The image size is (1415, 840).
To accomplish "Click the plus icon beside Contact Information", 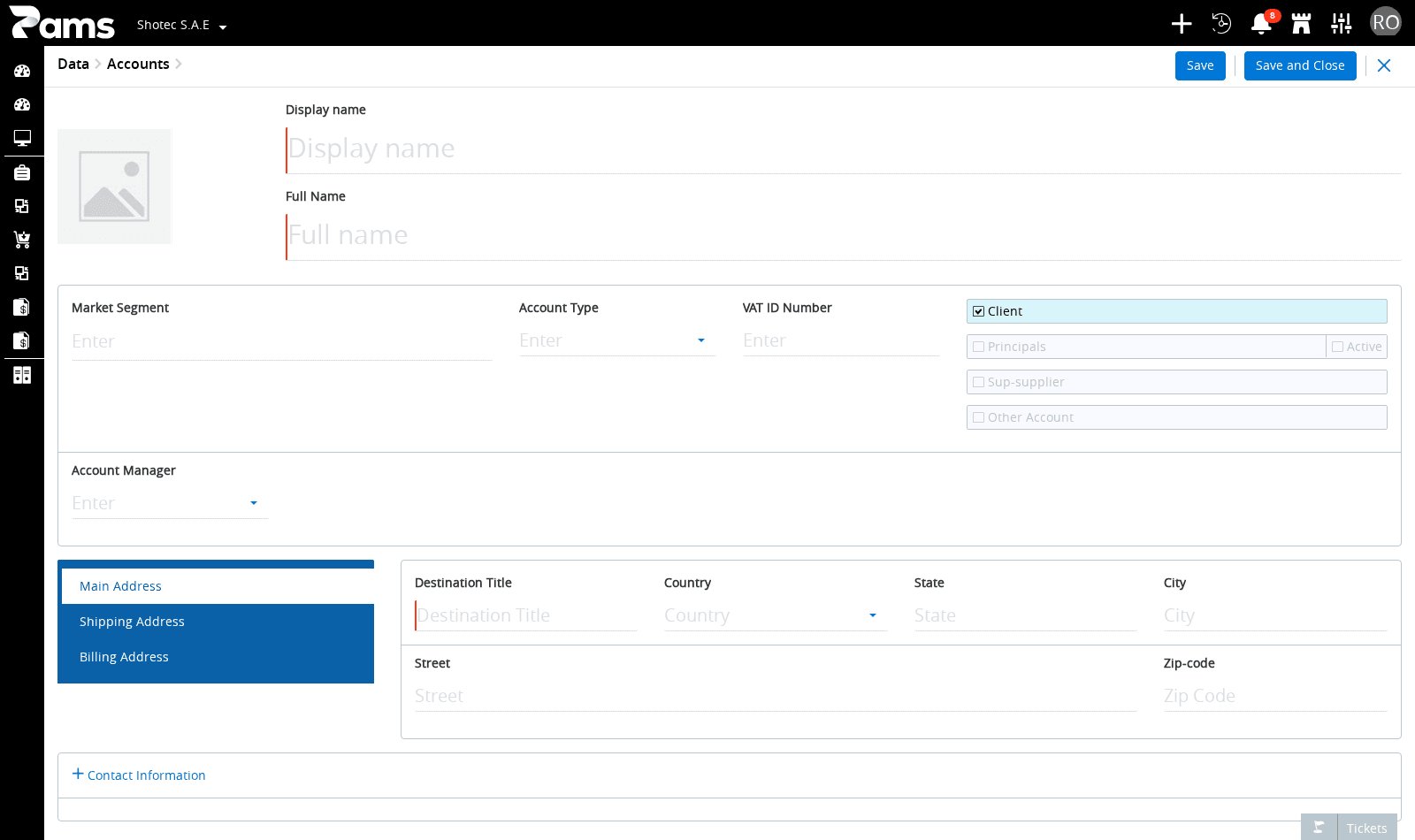I will point(78,774).
